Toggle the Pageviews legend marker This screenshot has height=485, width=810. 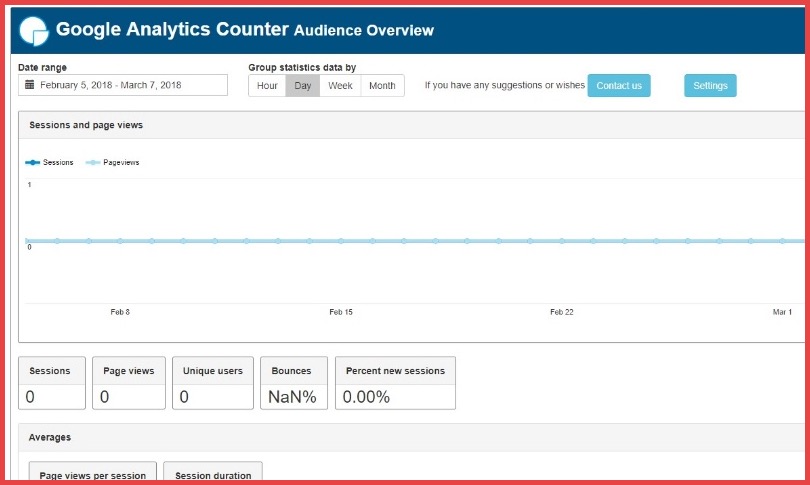pyautogui.click(x=93, y=162)
